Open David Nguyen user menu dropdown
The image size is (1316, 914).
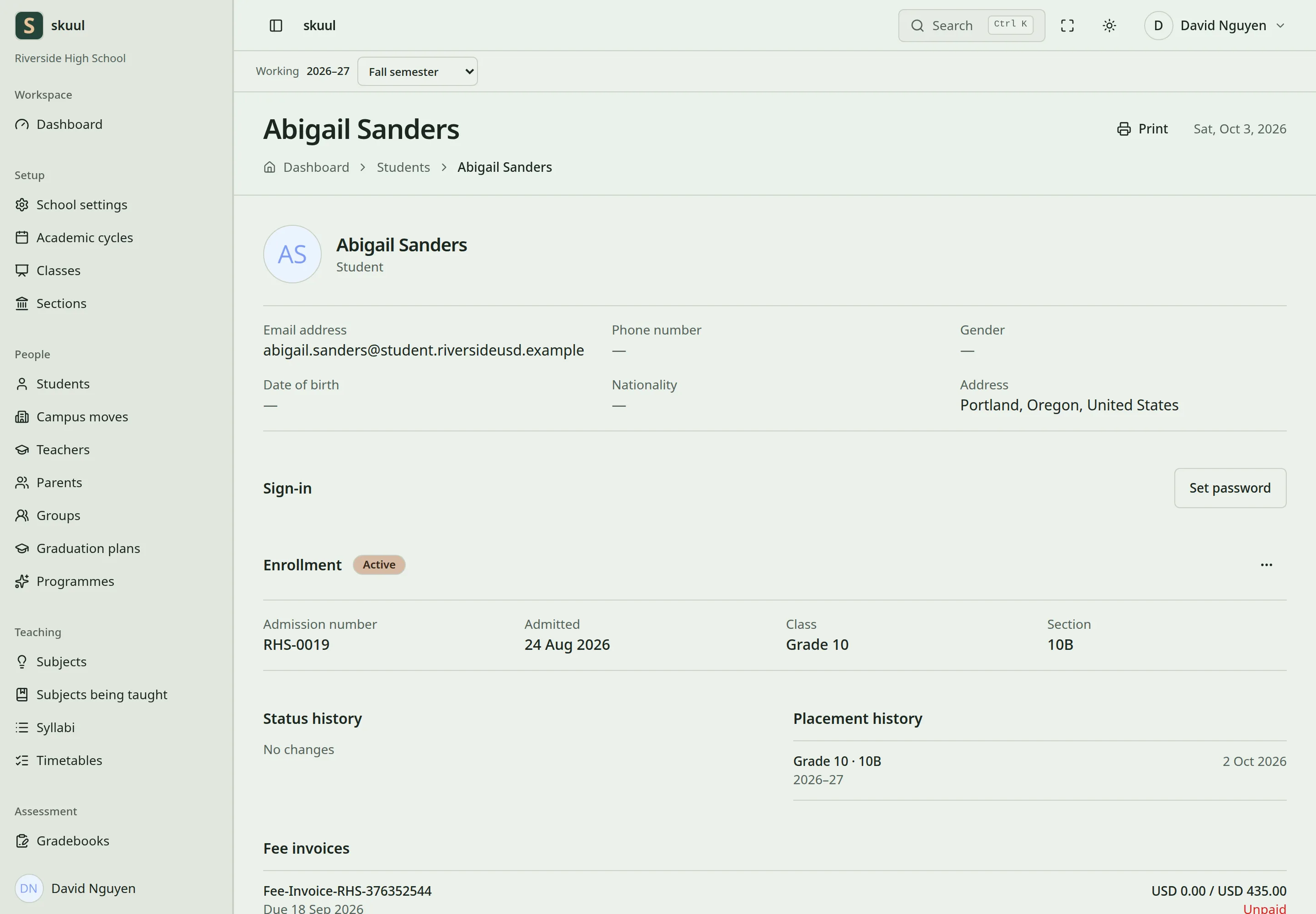(1215, 25)
